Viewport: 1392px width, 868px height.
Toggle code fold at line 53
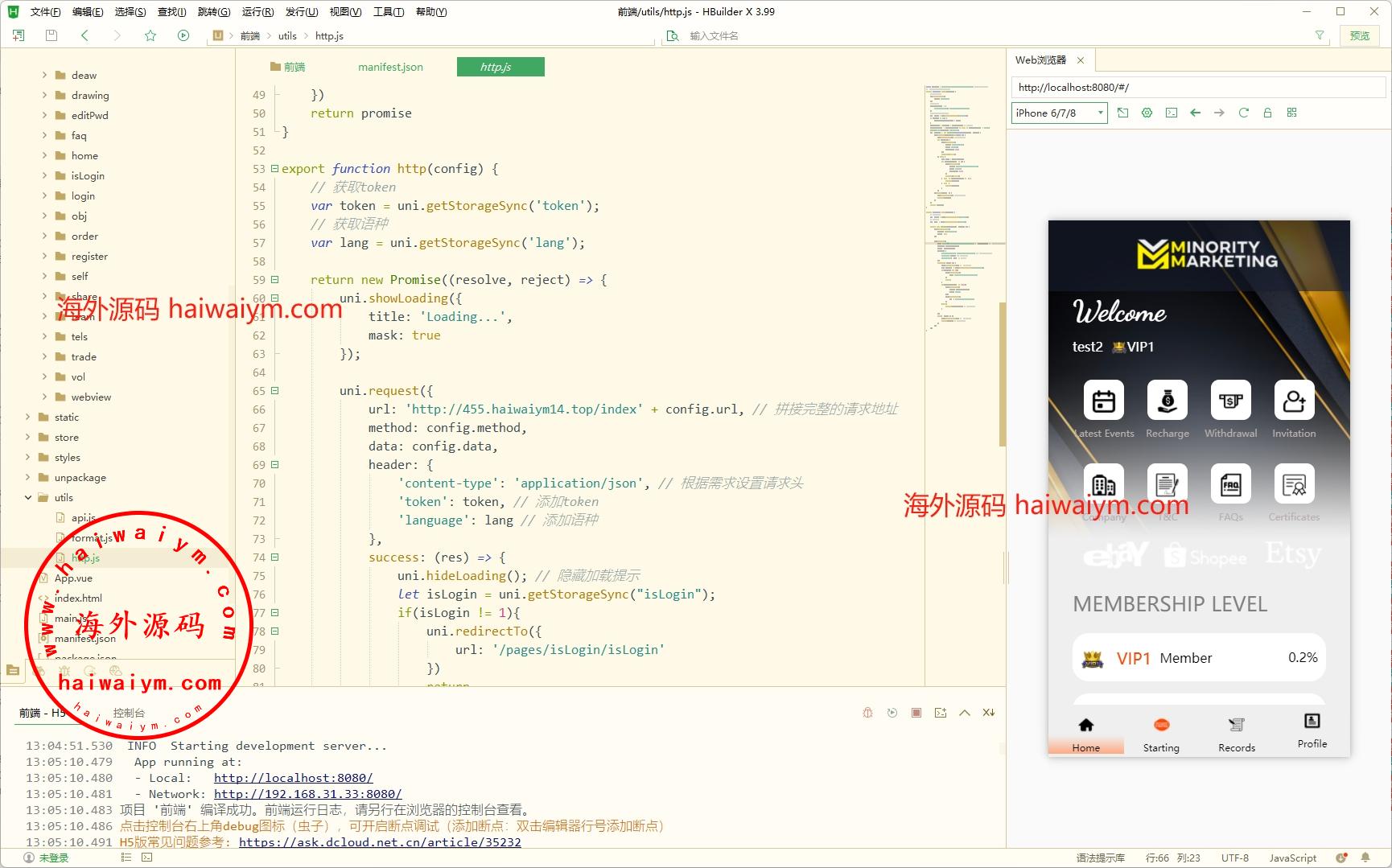point(274,169)
